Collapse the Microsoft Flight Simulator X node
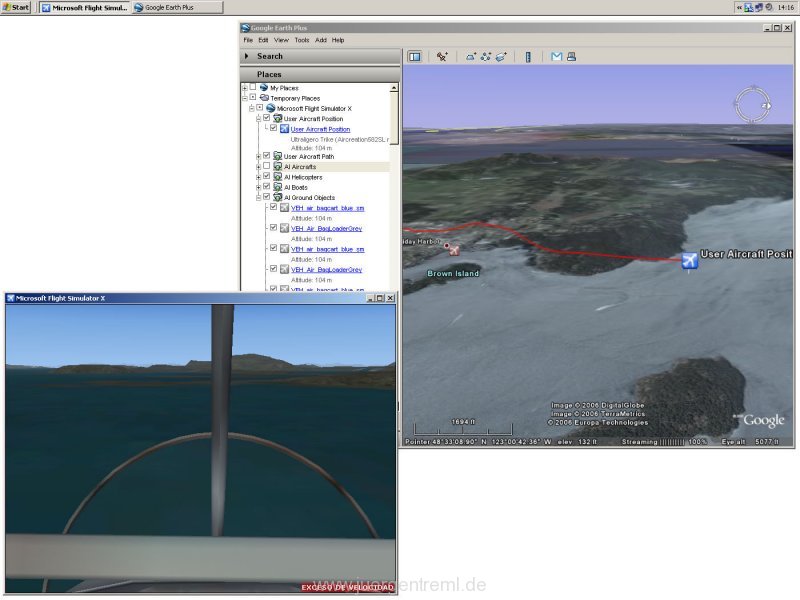 (x=252, y=109)
